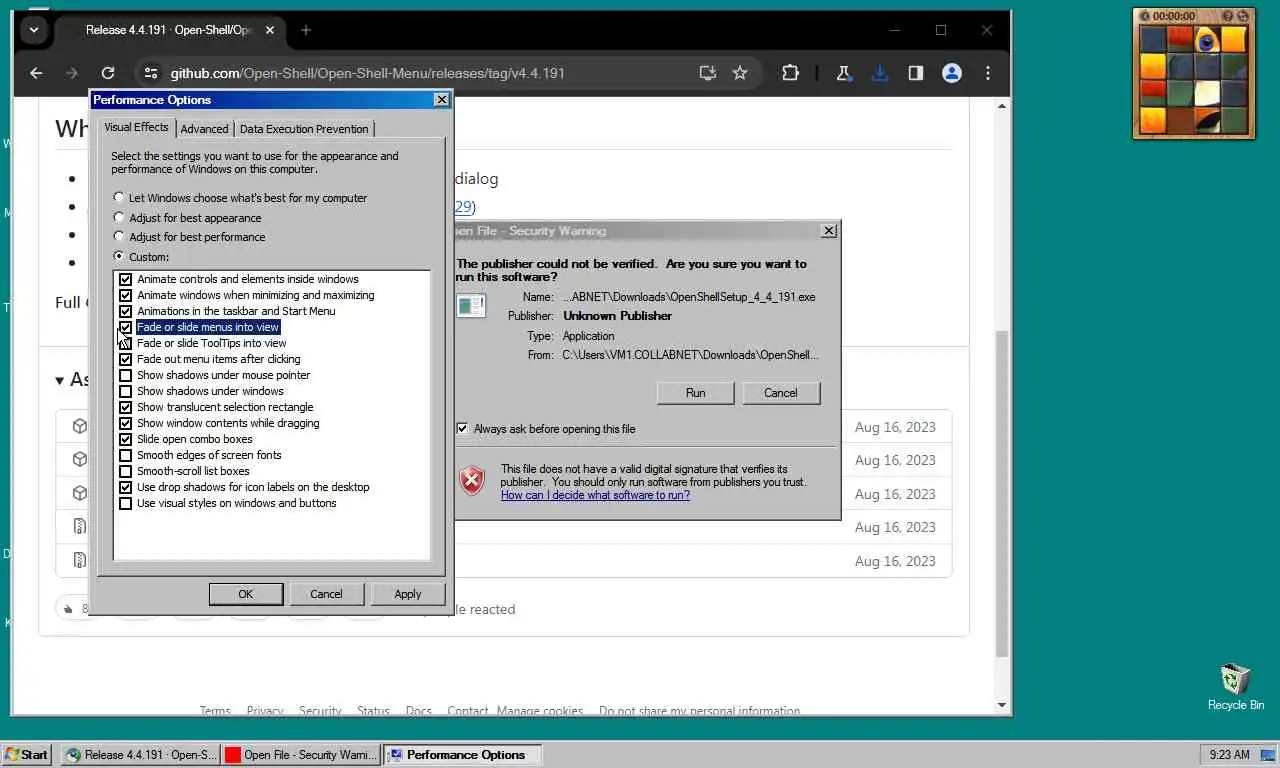Viewport: 1280px width, 768px height.
Task: Uncheck Slide open combo boxes
Action: [126, 439]
